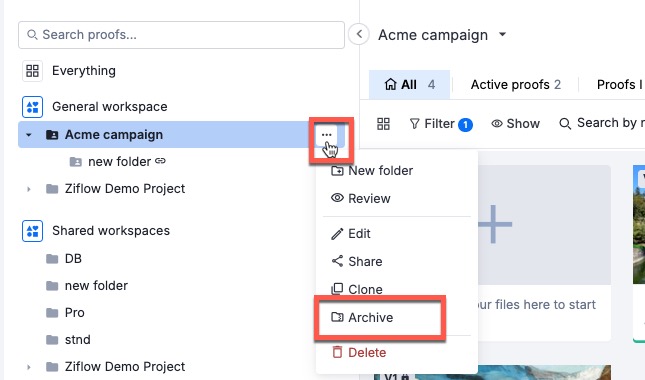
Task: Click the Search proofs input field
Action: pos(181,35)
